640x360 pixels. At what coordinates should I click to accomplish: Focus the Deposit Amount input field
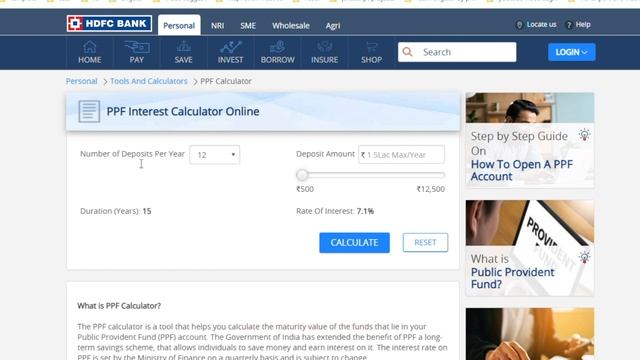(402, 155)
